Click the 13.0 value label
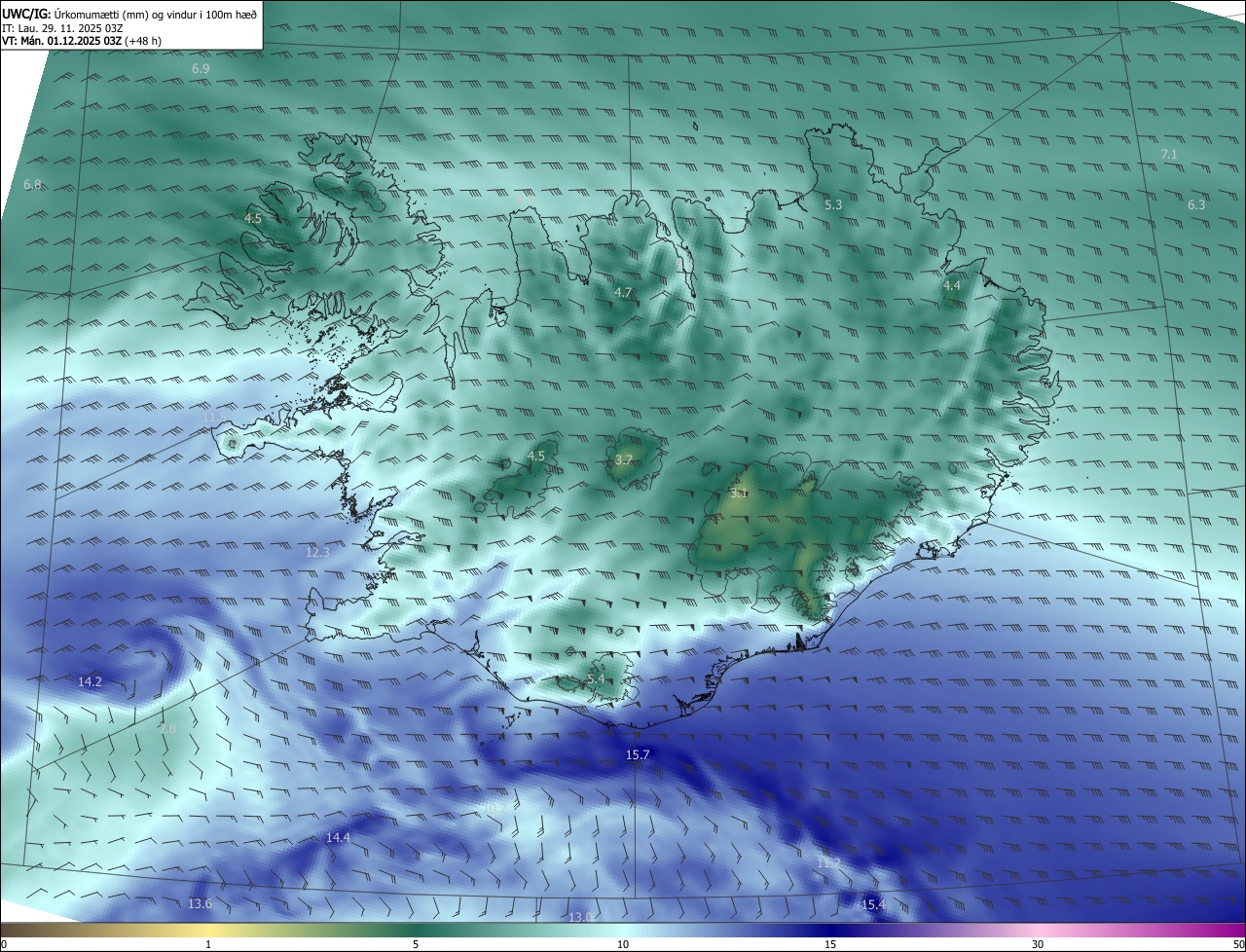This screenshot has height=952, width=1246. click(x=580, y=917)
